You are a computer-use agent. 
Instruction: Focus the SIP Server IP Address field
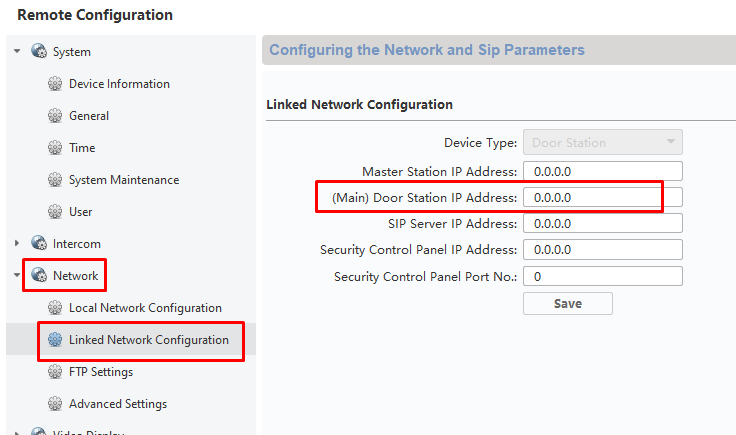pyautogui.click(x=603, y=223)
